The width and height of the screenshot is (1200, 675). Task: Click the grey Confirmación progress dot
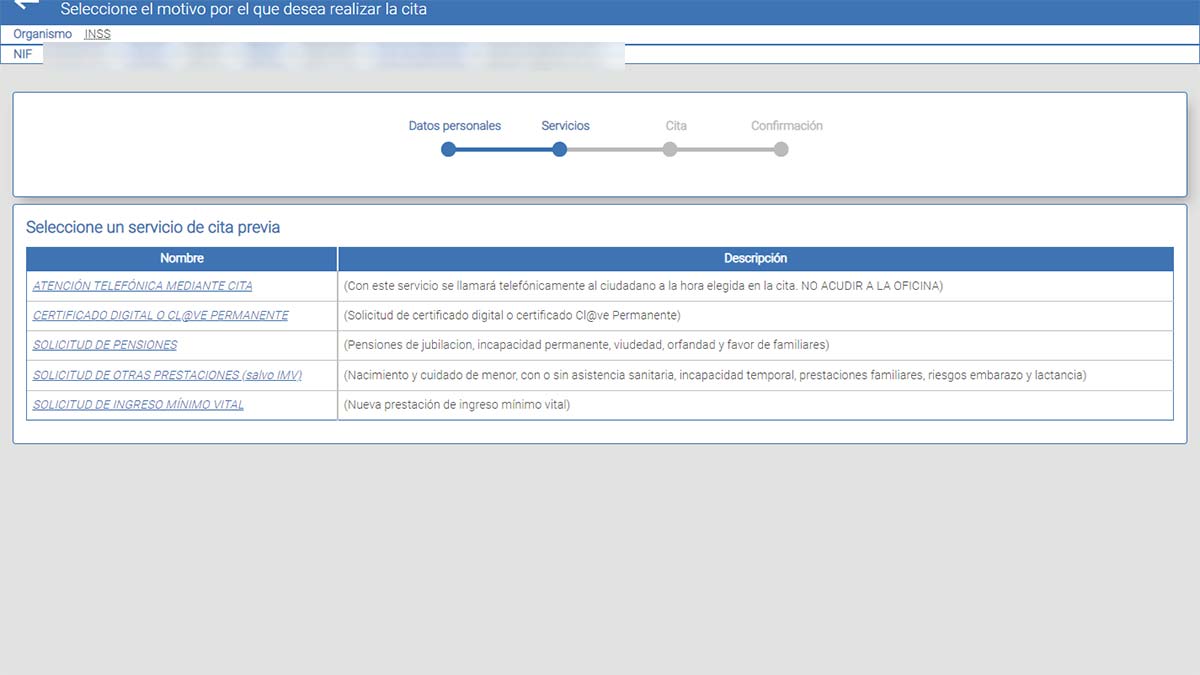[x=781, y=149]
